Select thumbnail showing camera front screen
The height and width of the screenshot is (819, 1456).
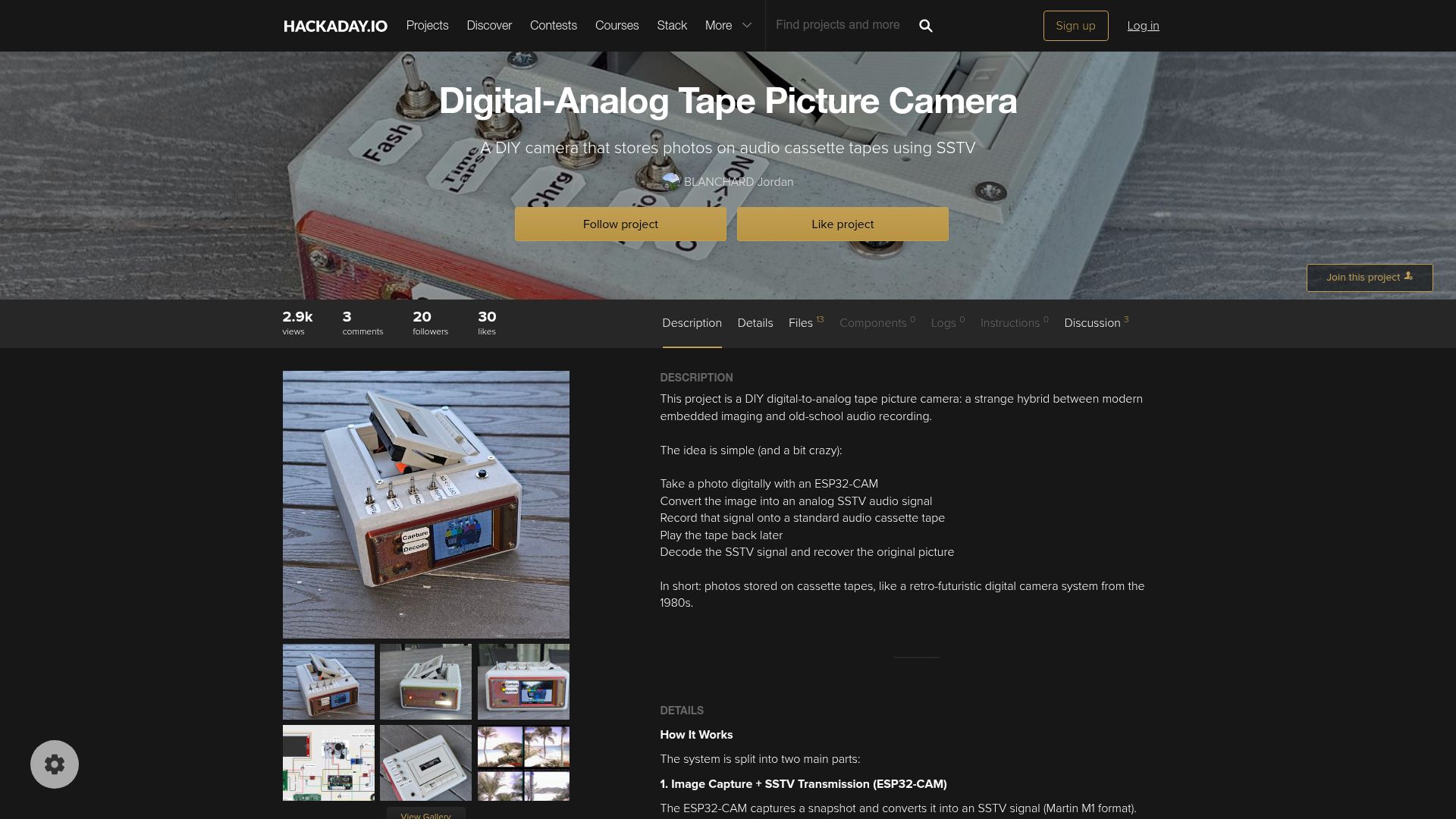pyautogui.click(x=523, y=682)
